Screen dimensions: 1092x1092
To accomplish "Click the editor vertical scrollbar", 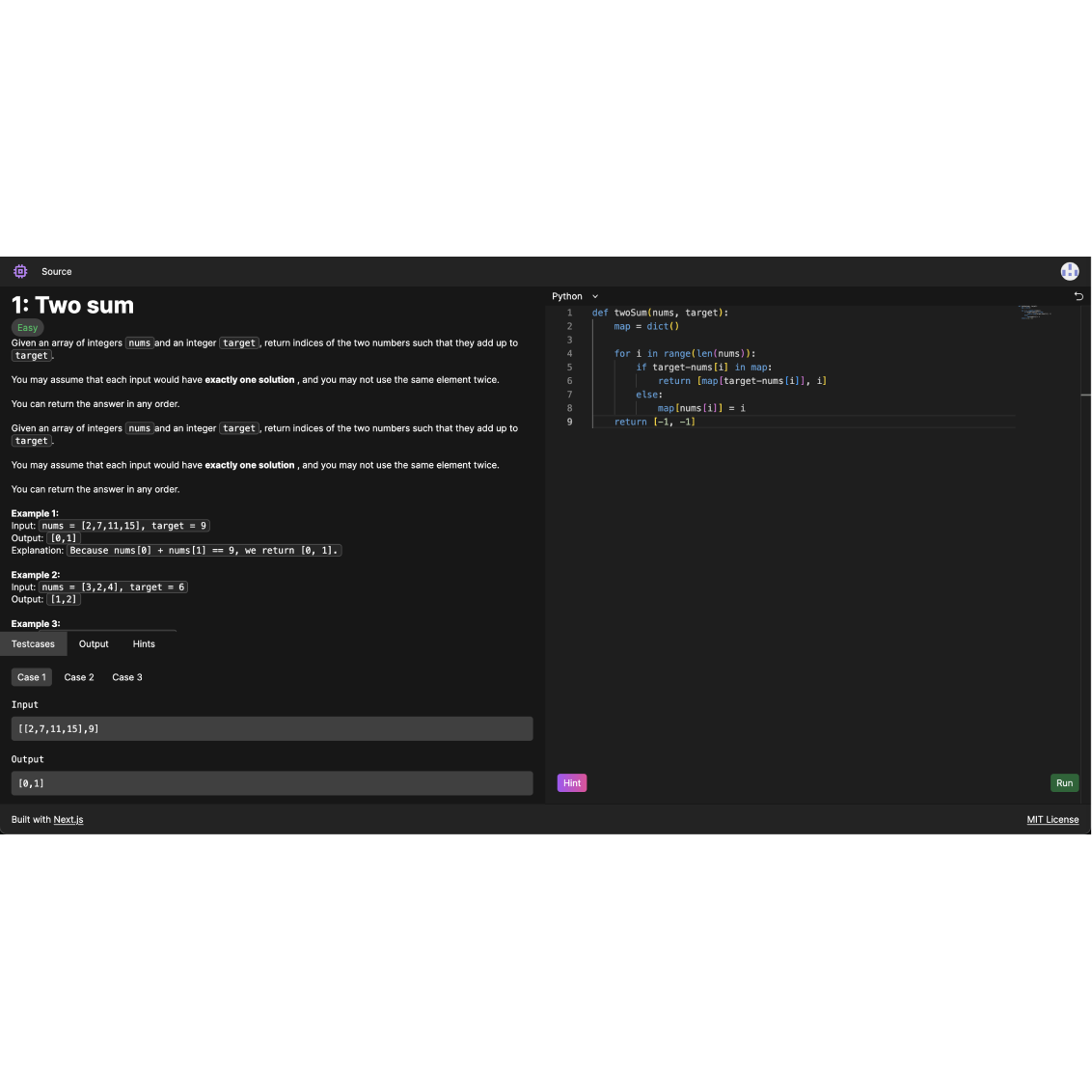I will pyautogui.click(x=1086, y=395).
